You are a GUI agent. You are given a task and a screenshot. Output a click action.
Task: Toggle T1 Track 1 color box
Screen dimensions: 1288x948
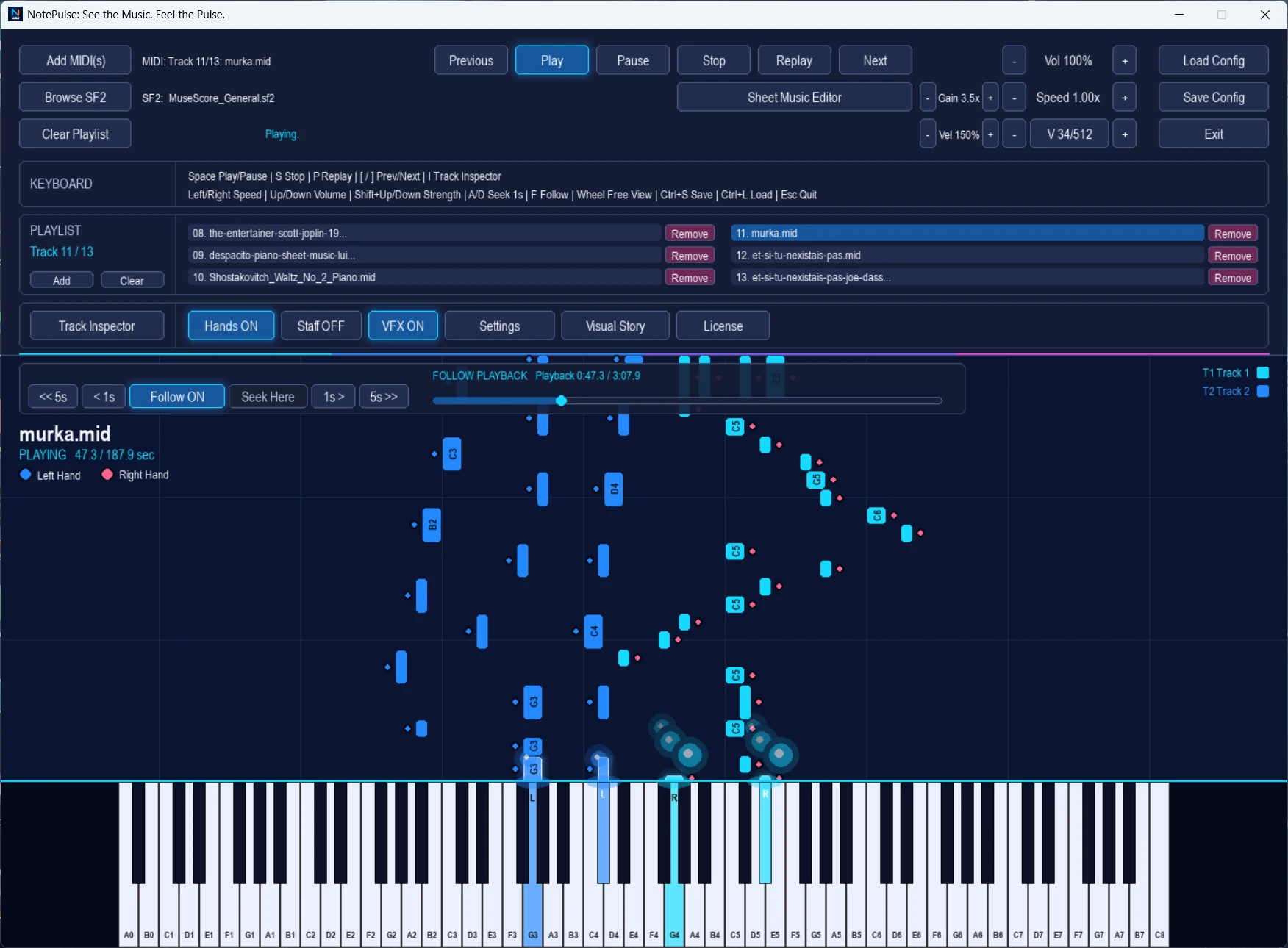pos(1263,373)
